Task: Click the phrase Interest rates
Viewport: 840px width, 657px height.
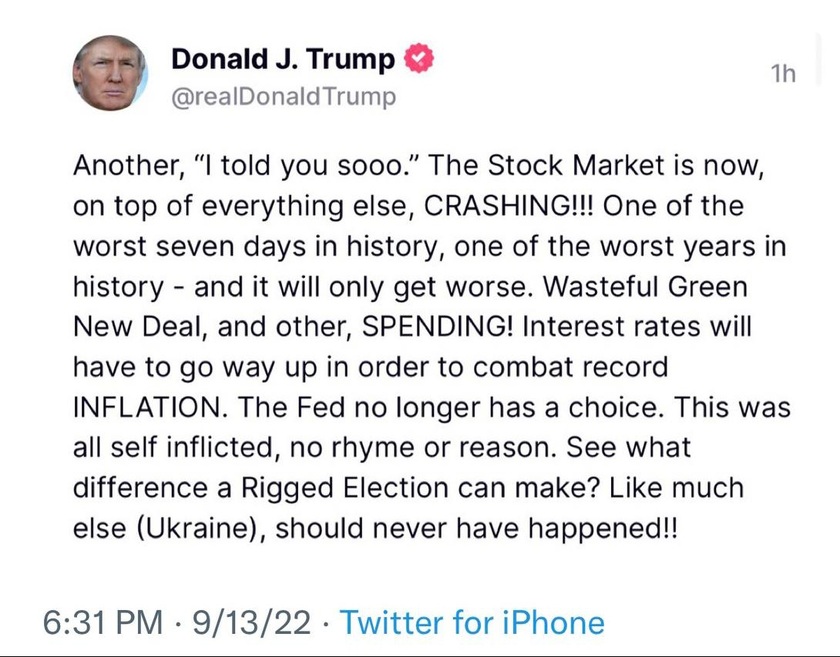Action: click(x=611, y=327)
